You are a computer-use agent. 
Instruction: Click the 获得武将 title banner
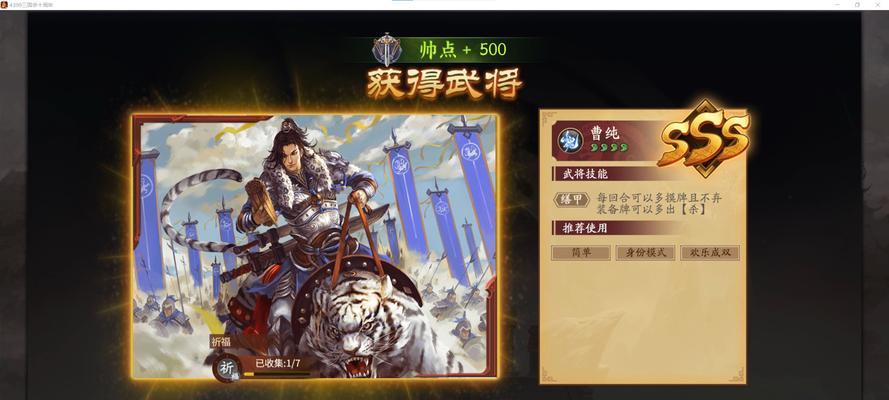(x=444, y=84)
